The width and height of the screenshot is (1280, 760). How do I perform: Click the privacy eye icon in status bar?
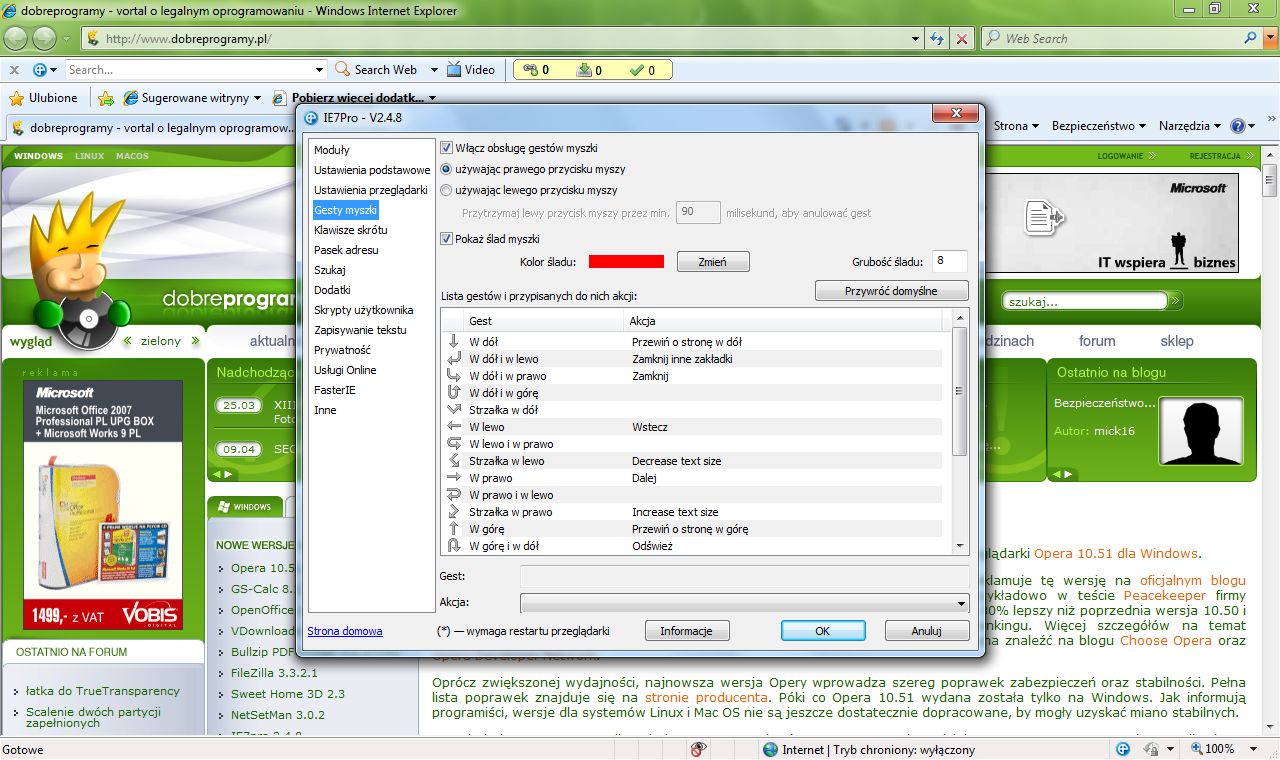pos(699,749)
